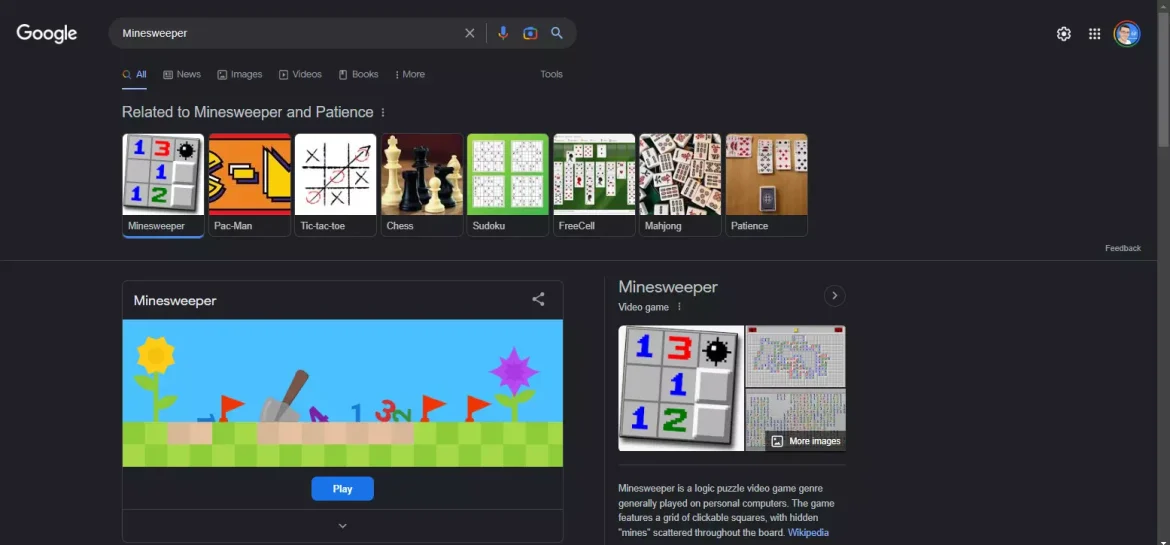
Task: Click the More images button
Action: [x=805, y=441]
